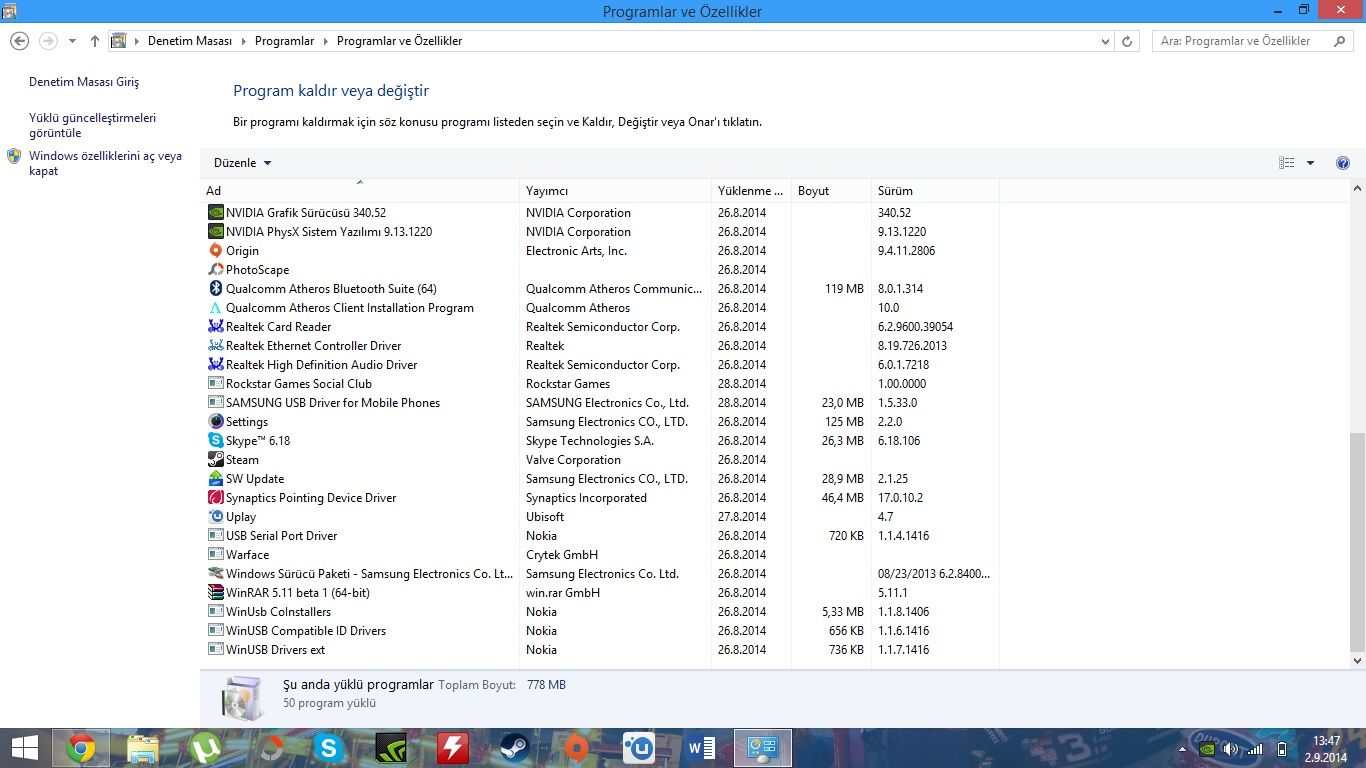Open Microsoft Word from the taskbar
Image resolution: width=1366 pixels, height=768 pixels.
(701, 748)
